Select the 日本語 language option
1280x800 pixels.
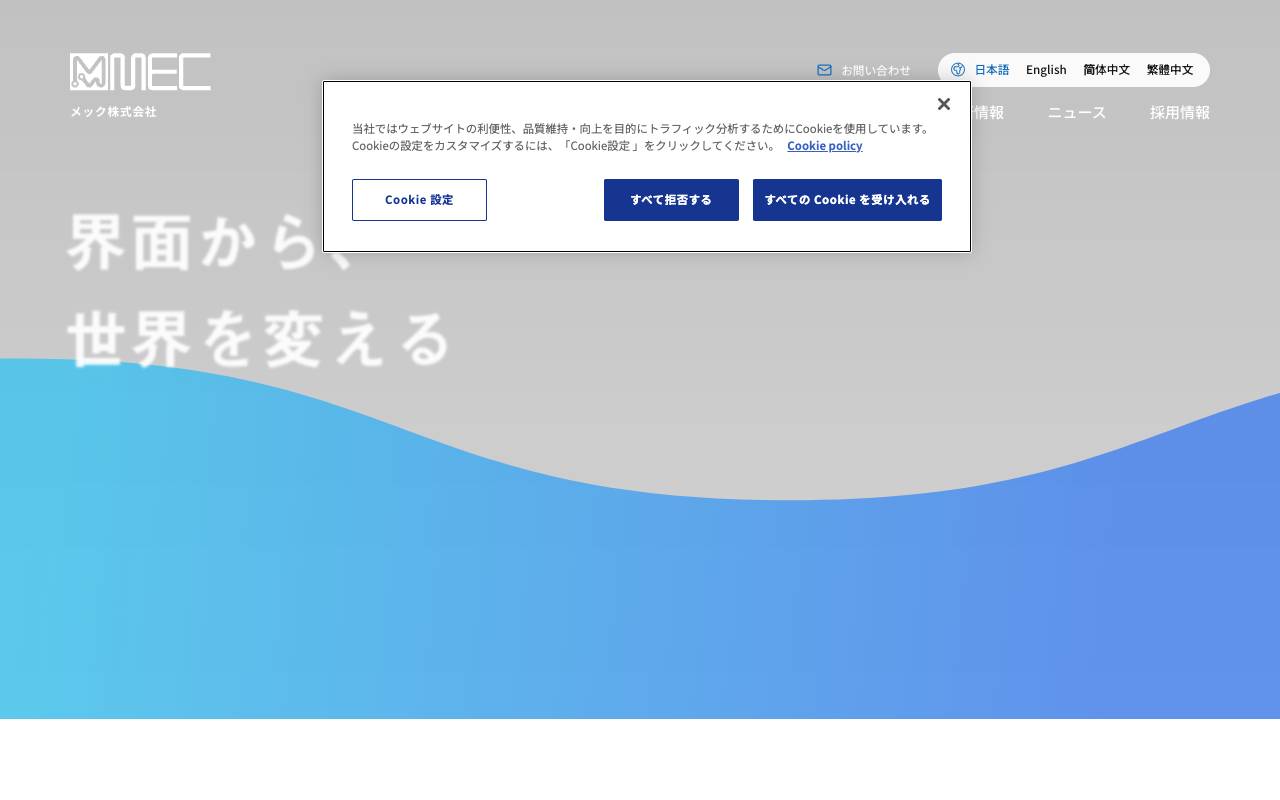pos(991,69)
